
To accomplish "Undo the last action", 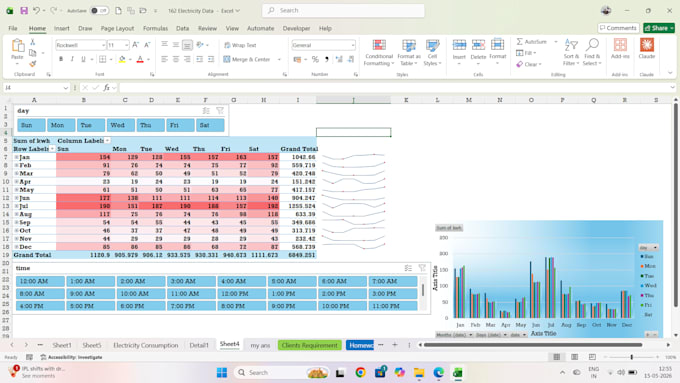I will tap(36, 10).
